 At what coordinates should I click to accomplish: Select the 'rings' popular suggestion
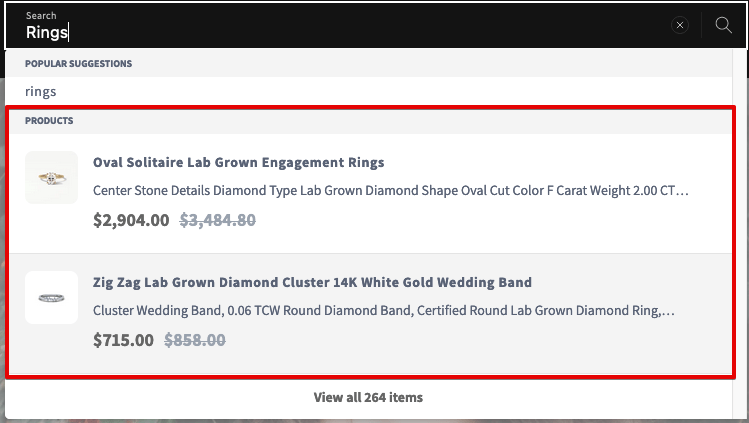[x=41, y=91]
